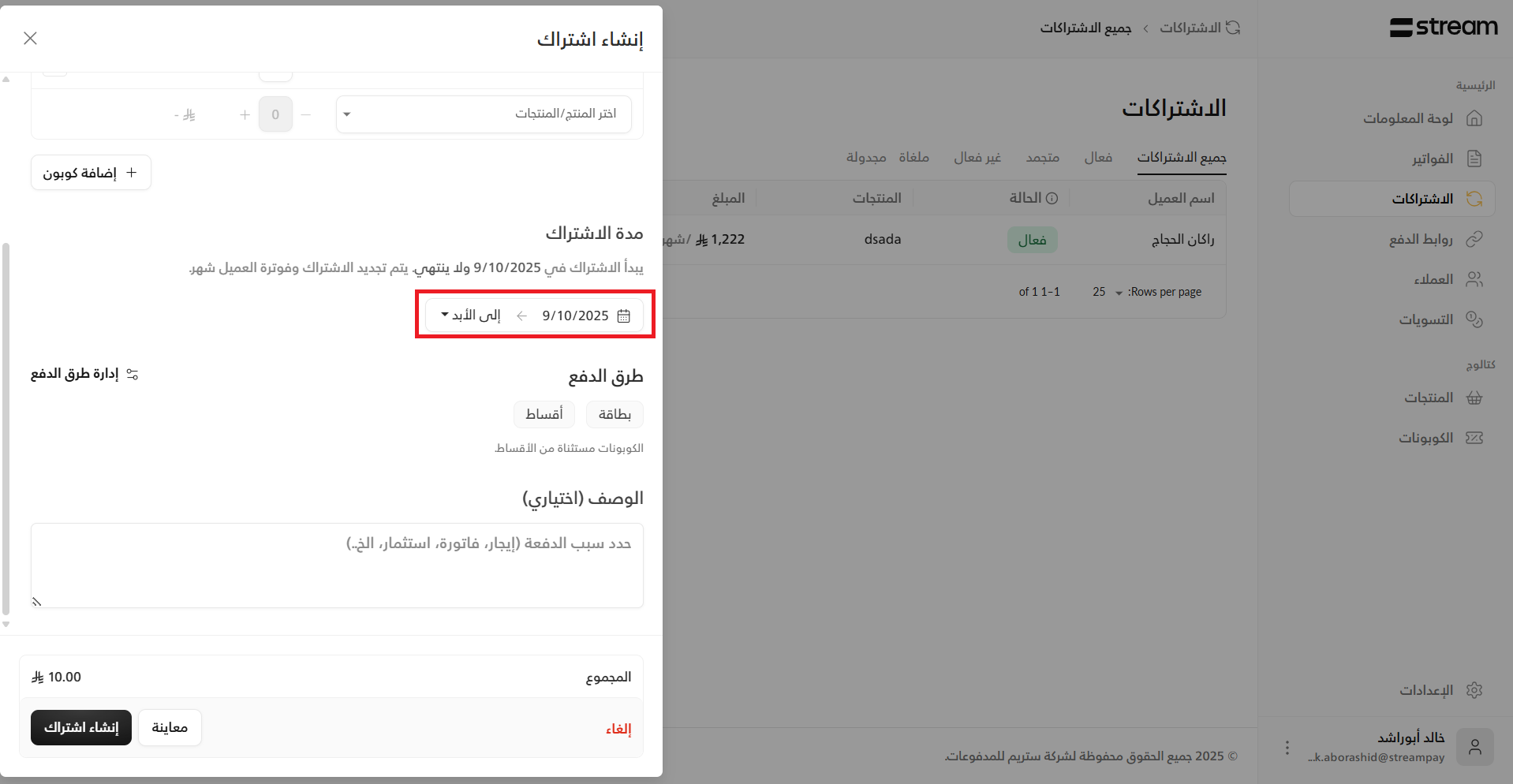1513x784 pixels.
Task: Select بطاقة payment method option
Action: tap(615, 414)
